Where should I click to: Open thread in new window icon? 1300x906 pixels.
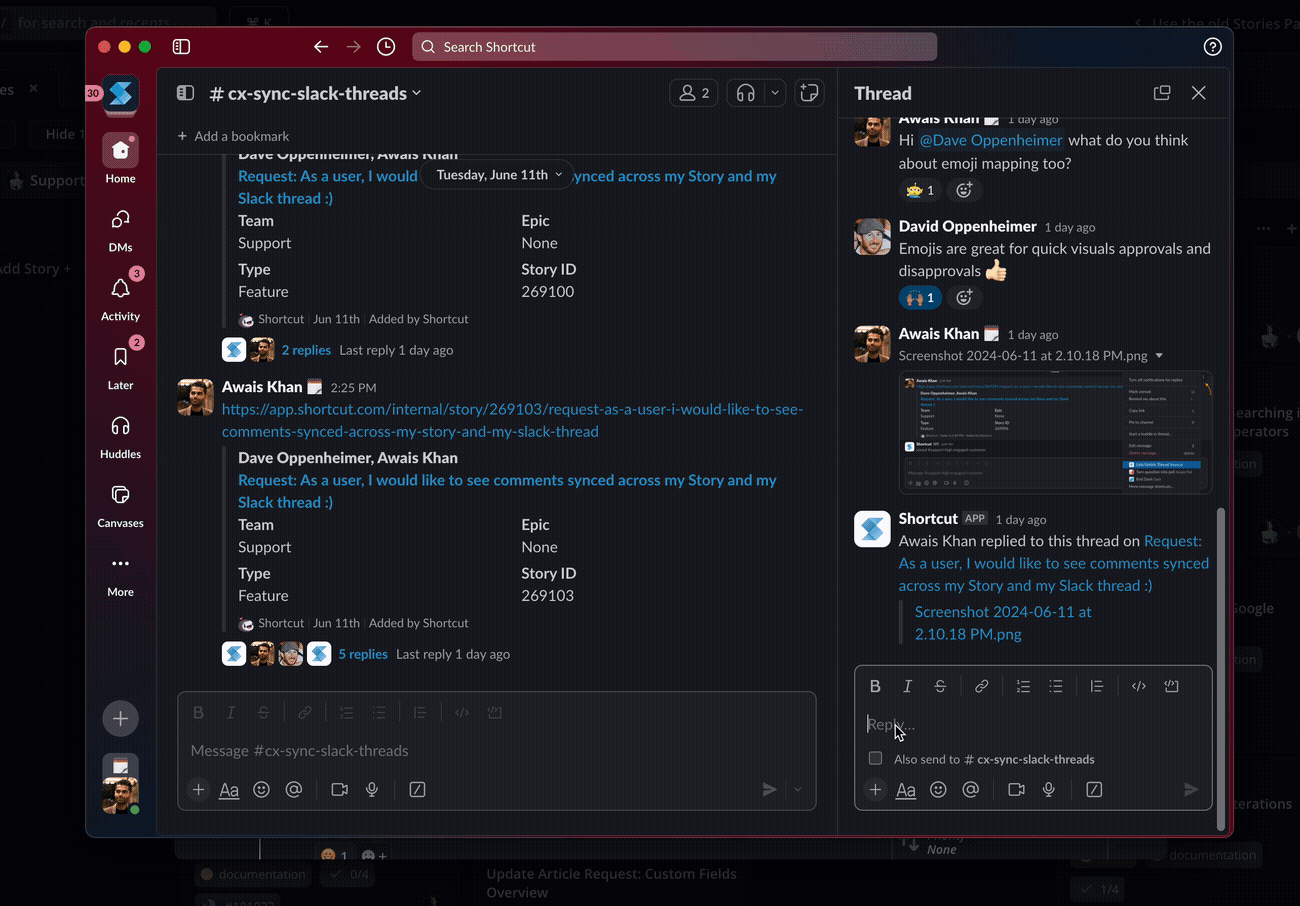[1162, 93]
